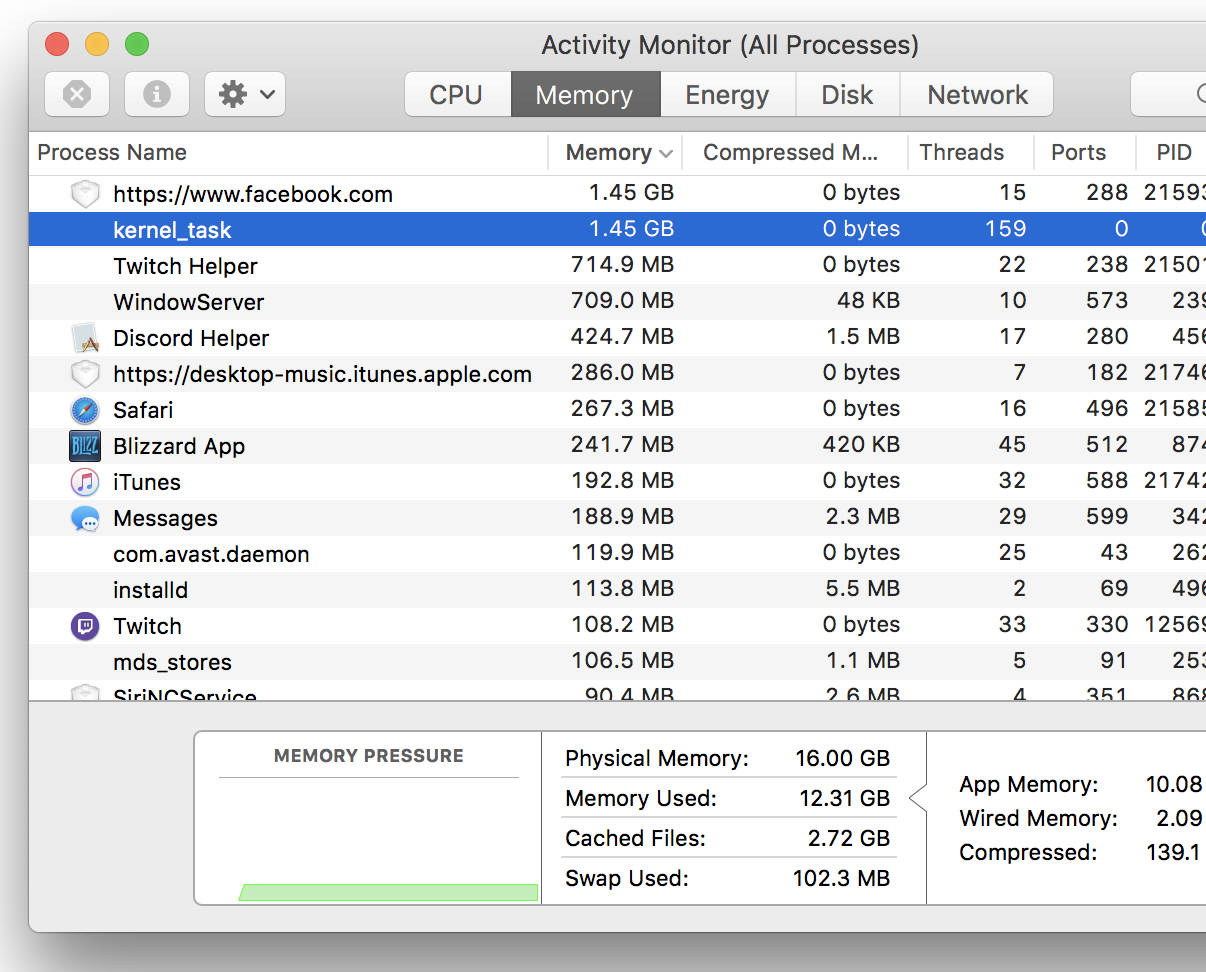Click the Memory Pressure graph
This screenshot has height=972, width=1206.
click(x=369, y=818)
